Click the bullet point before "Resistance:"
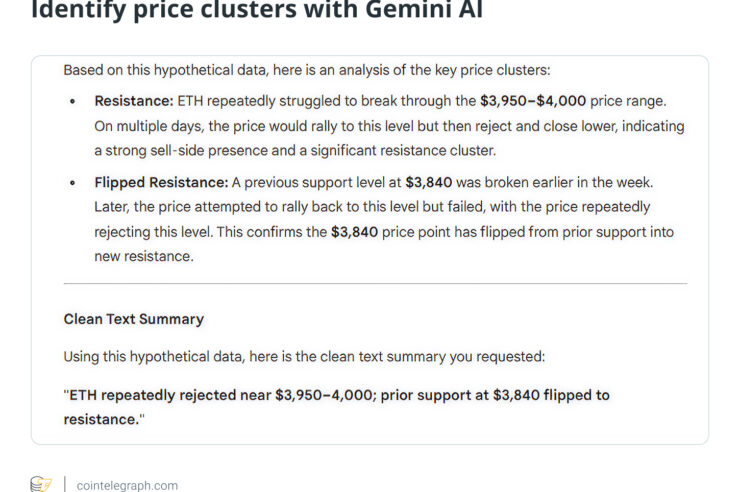Screen dimensions: 740x492 (71, 102)
